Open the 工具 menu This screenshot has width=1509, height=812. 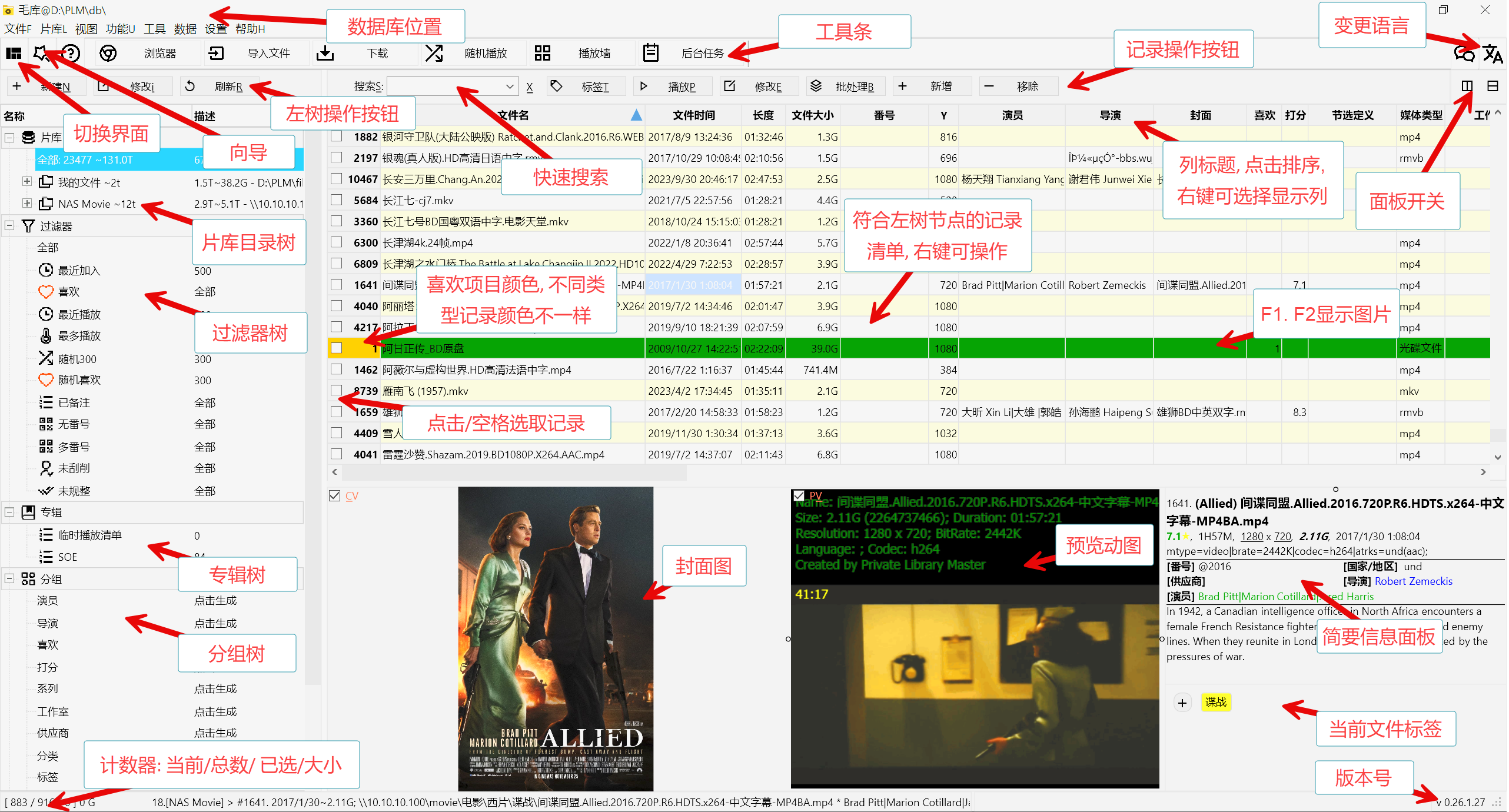155,29
